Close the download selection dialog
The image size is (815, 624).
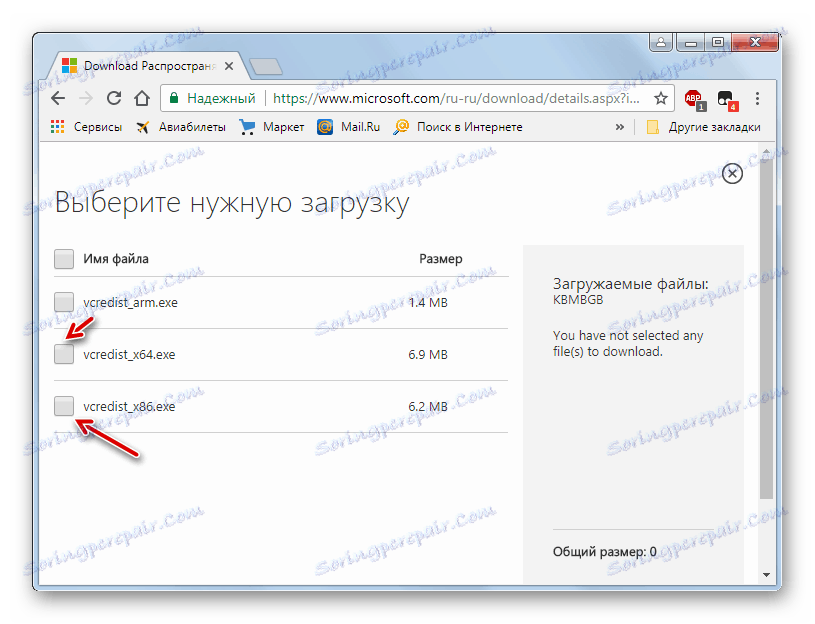pos(732,174)
